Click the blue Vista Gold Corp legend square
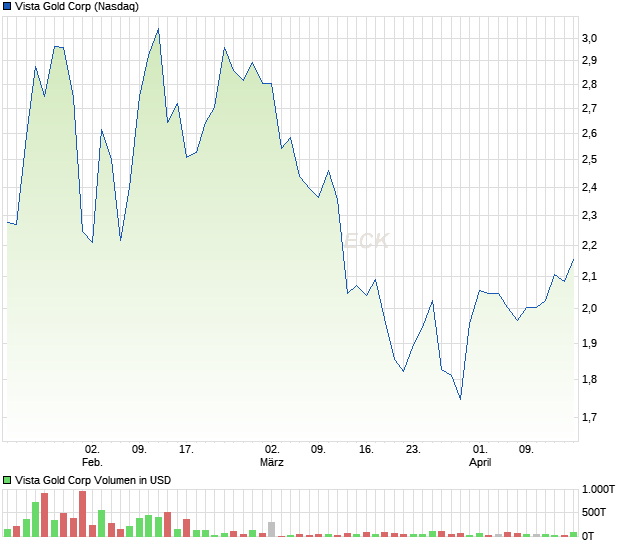 tap(7, 6)
